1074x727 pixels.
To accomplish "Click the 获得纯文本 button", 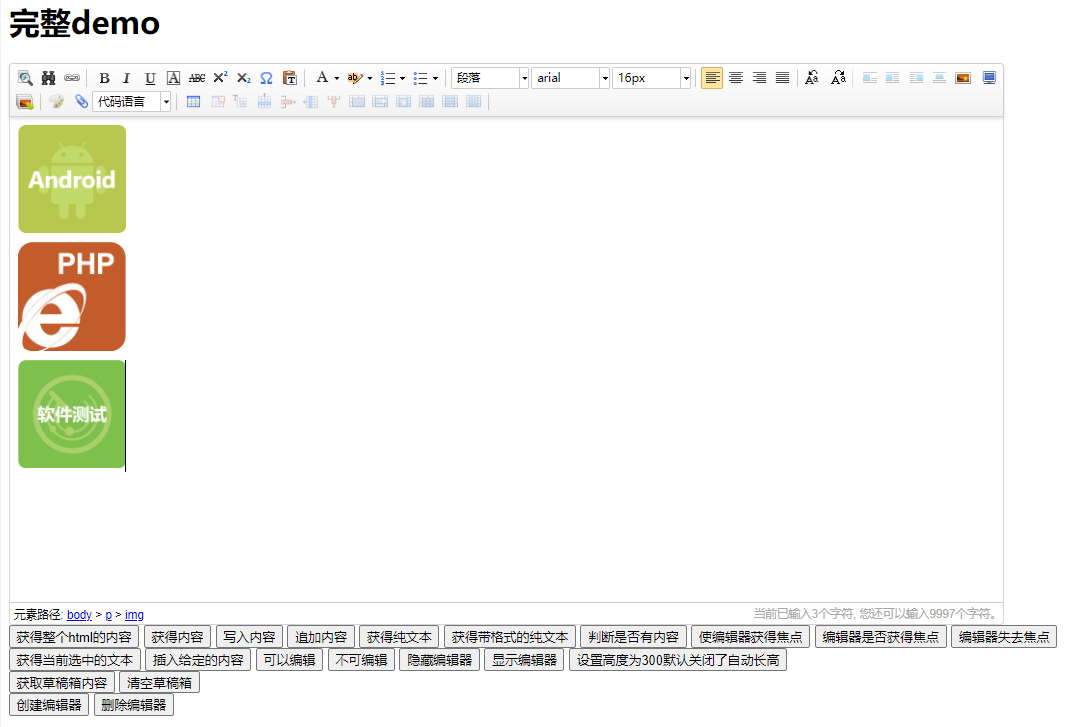I will (x=399, y=637).
